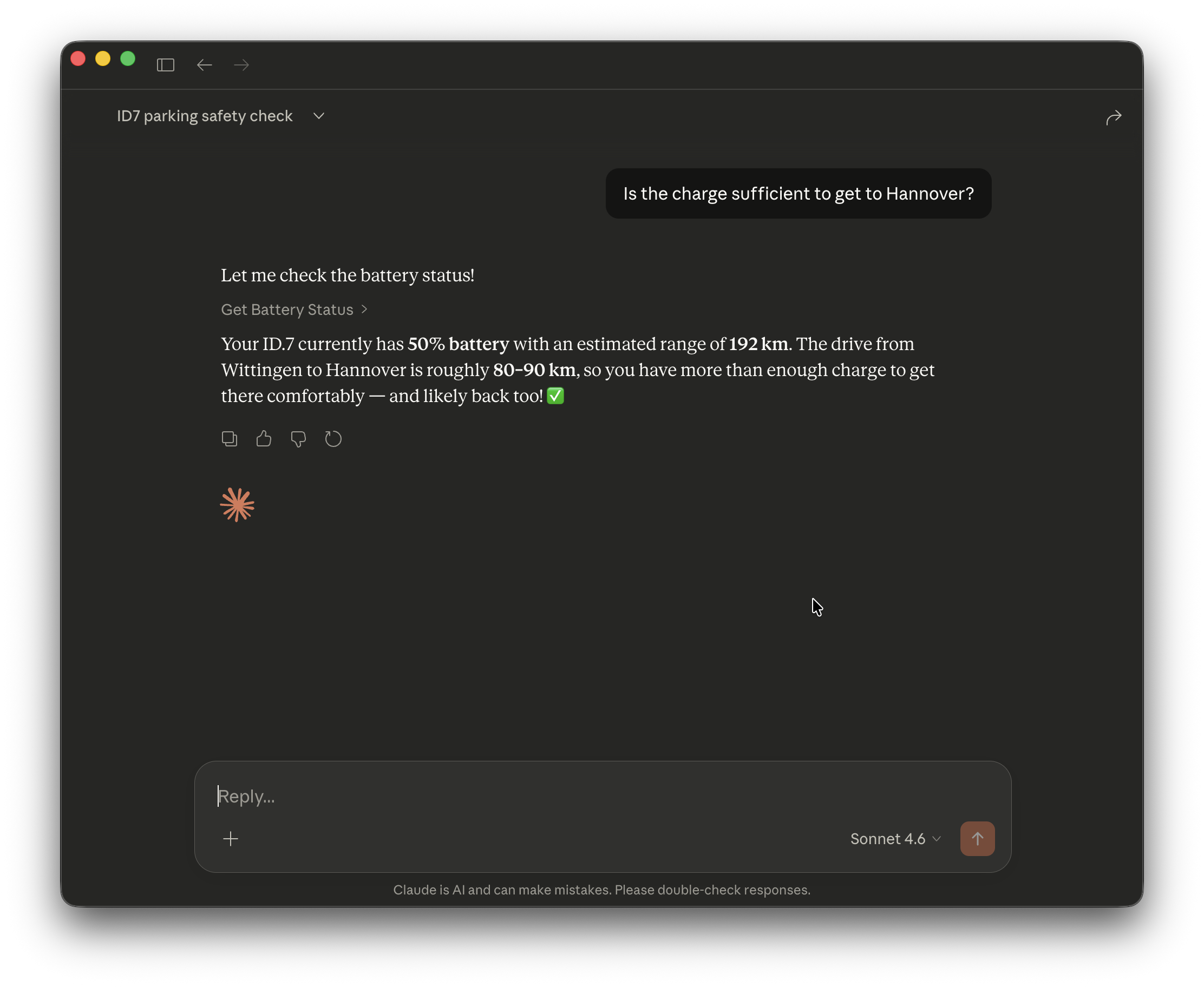Give the response a thumbs down
The width and height of the screenshot is (1204, 987).
pos(299,438)
